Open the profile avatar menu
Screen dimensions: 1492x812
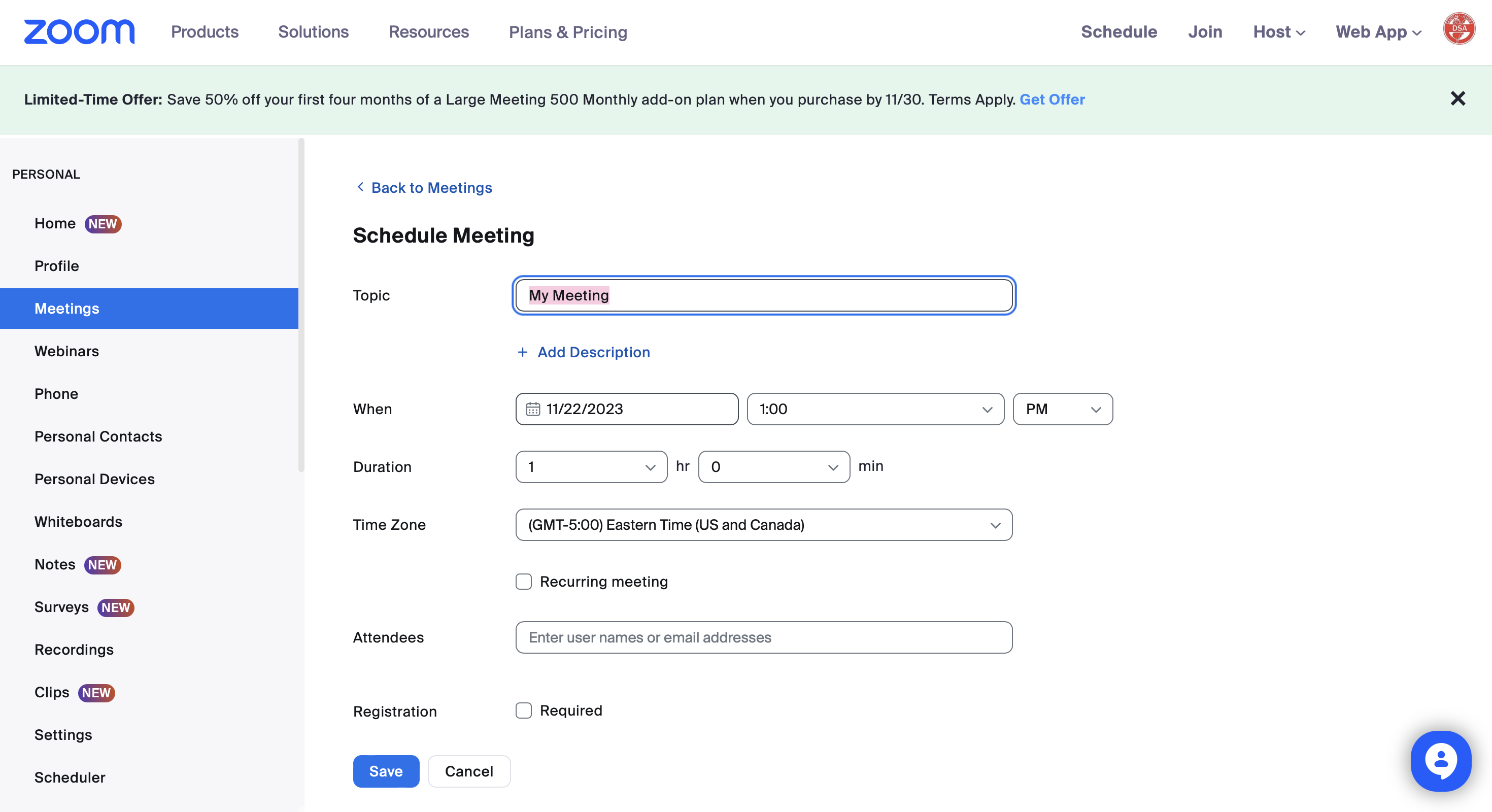coord(1459,29)
